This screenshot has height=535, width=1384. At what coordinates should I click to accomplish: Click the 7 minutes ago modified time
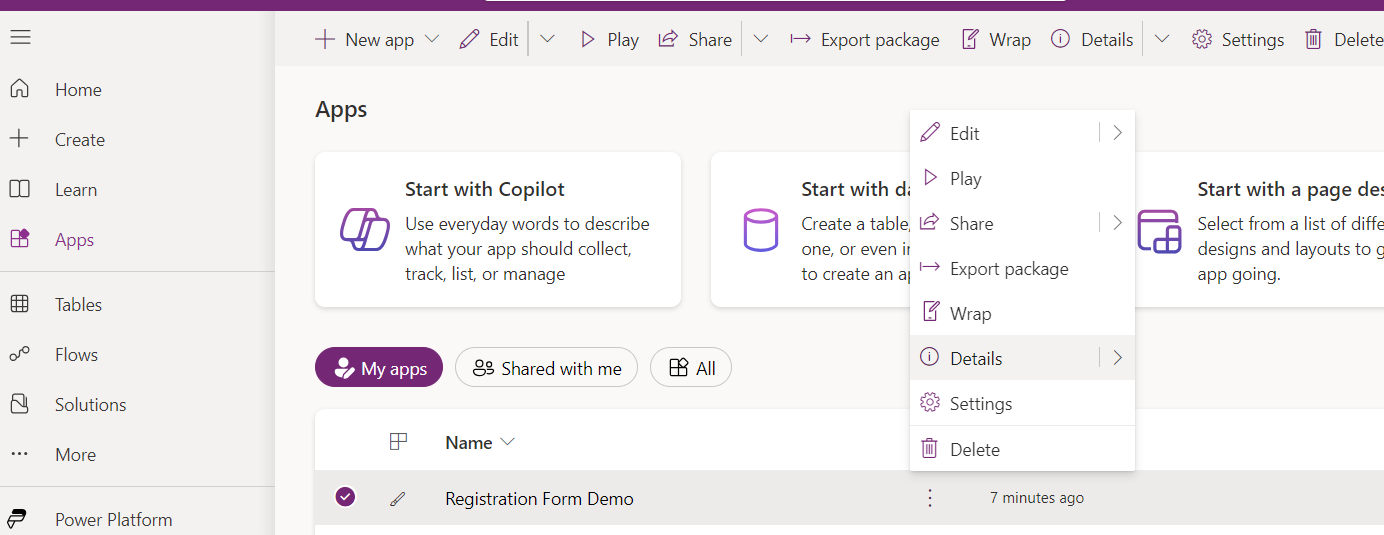pos(1037,497)
